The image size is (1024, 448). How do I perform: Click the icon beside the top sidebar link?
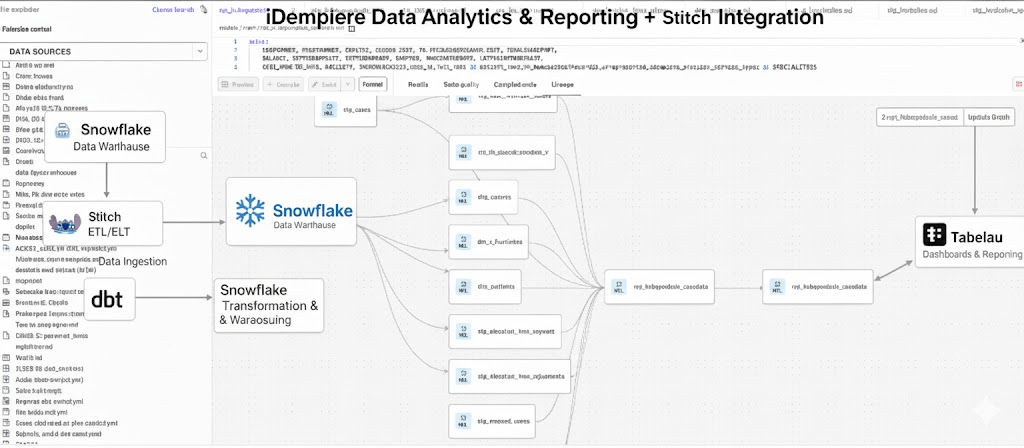(203, 10)
